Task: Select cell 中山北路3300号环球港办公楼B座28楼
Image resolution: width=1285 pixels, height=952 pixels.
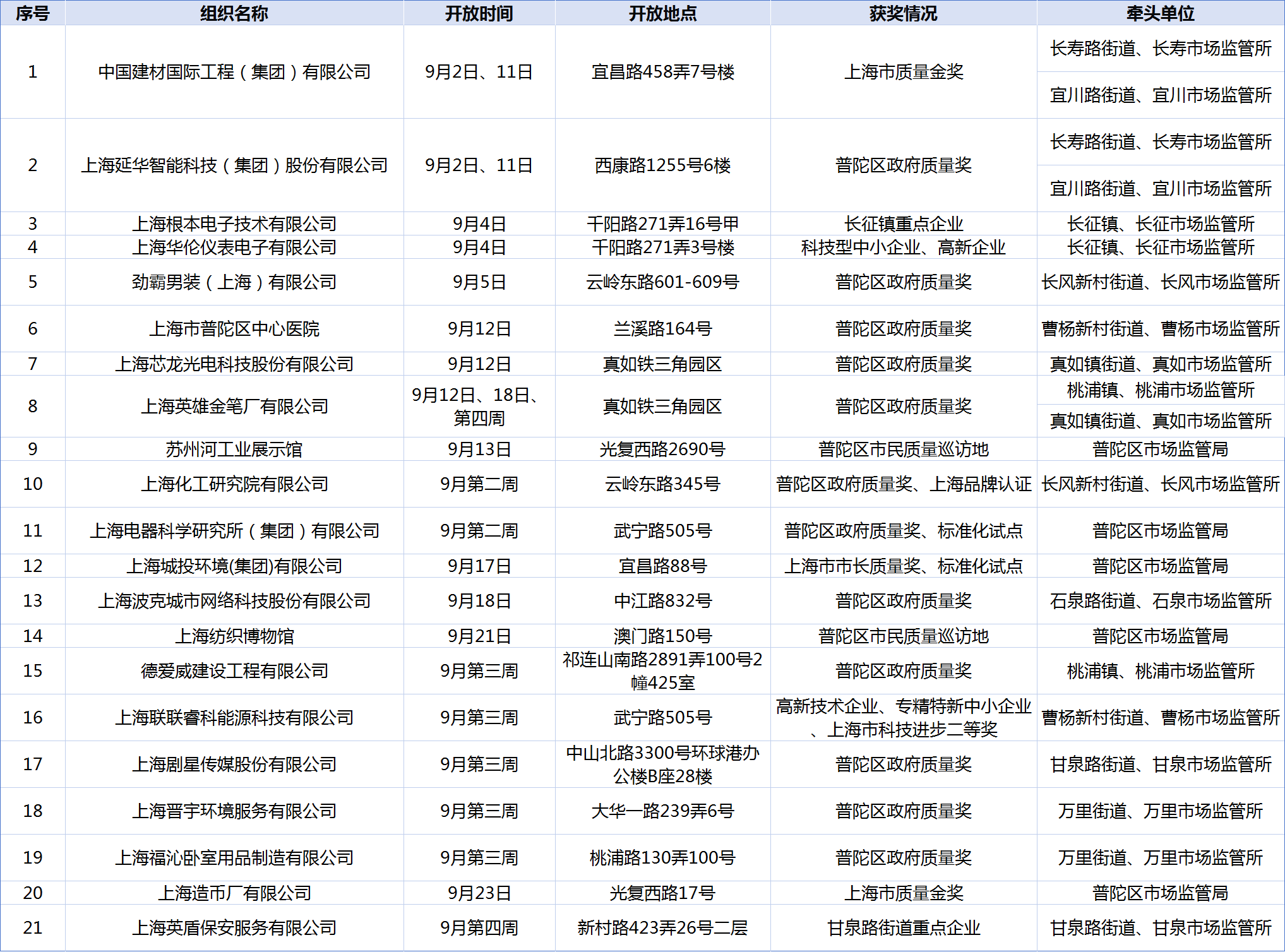Action: 662,765
